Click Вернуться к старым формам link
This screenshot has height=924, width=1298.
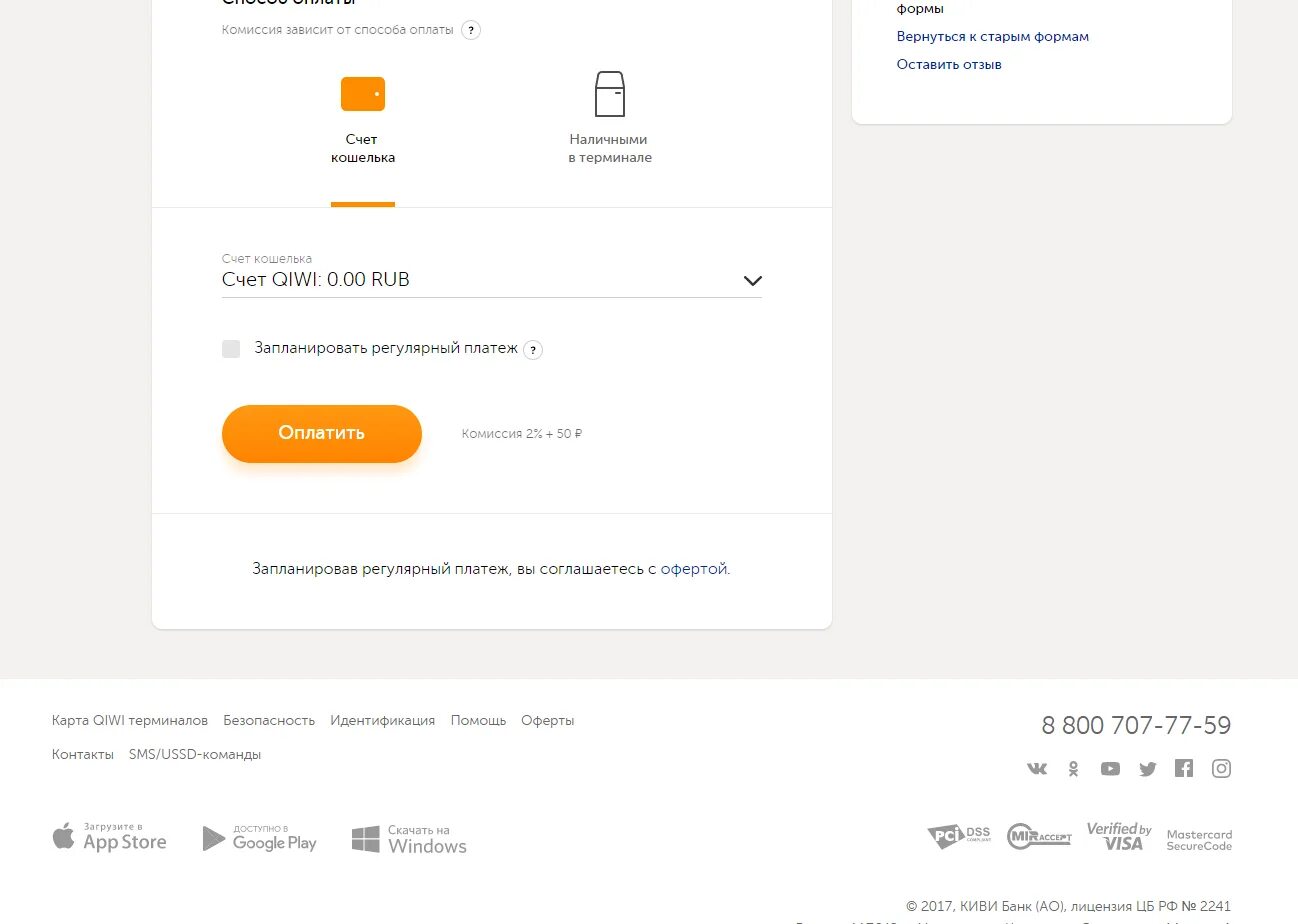point(992,37)
